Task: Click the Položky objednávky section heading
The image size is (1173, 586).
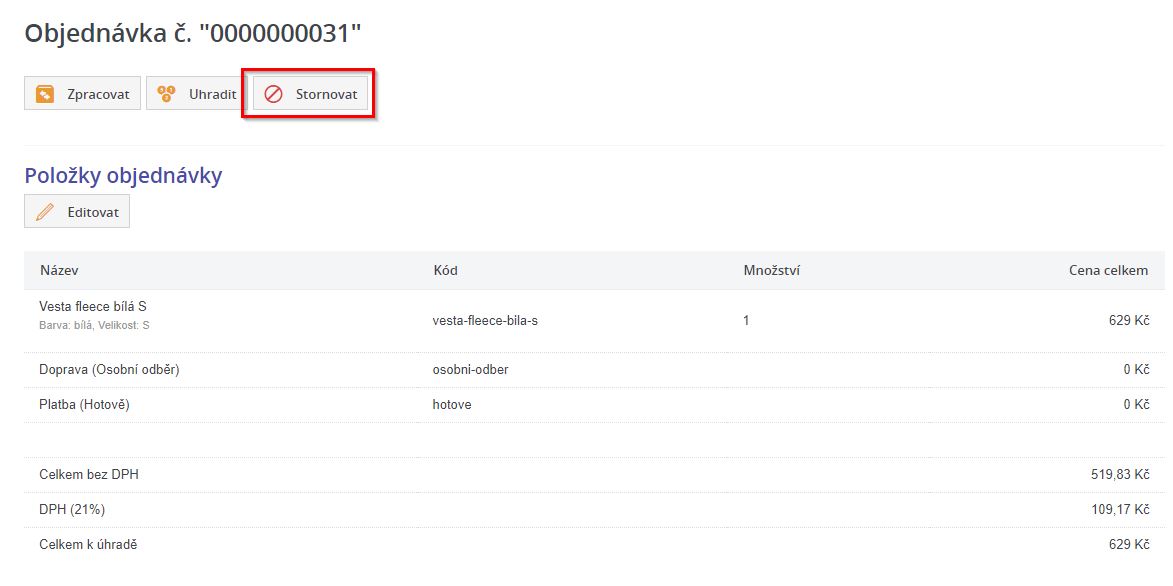Action: pos(123,176)
